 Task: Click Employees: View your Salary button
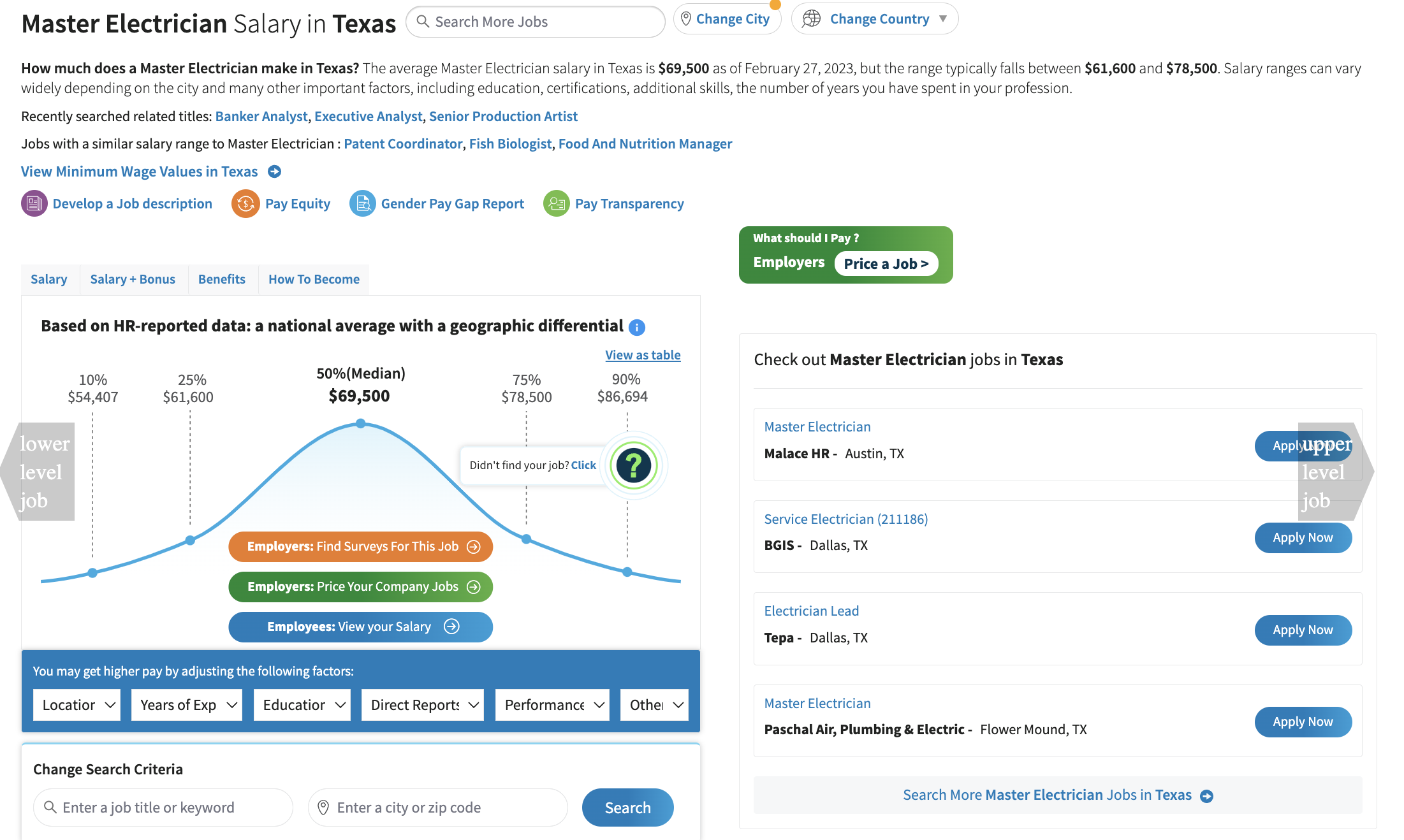[x=361, y=627]
